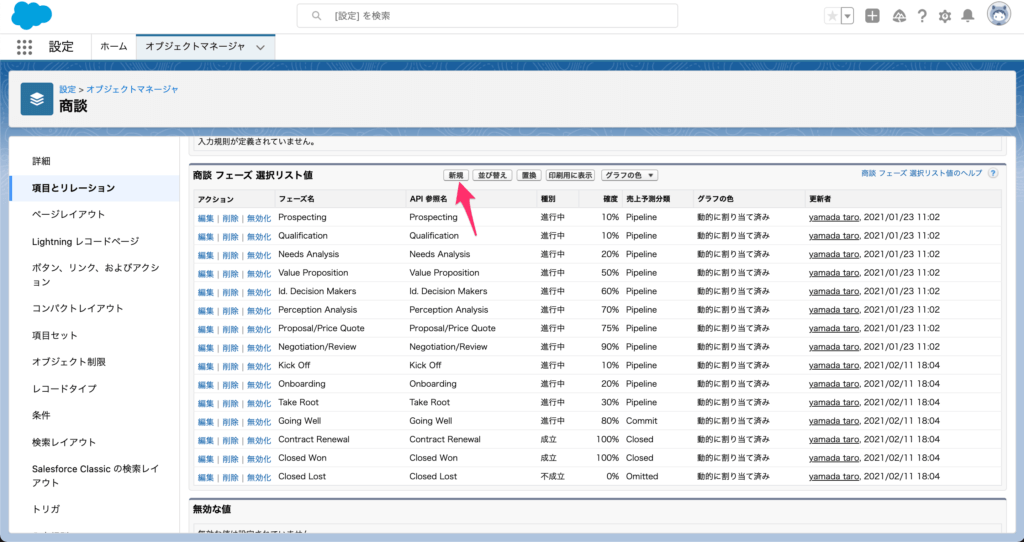The height and width of the screenshot is (542, 1024).
Task: Select ページレイアウト in the sidebar
Action: [x=68, y=214]
